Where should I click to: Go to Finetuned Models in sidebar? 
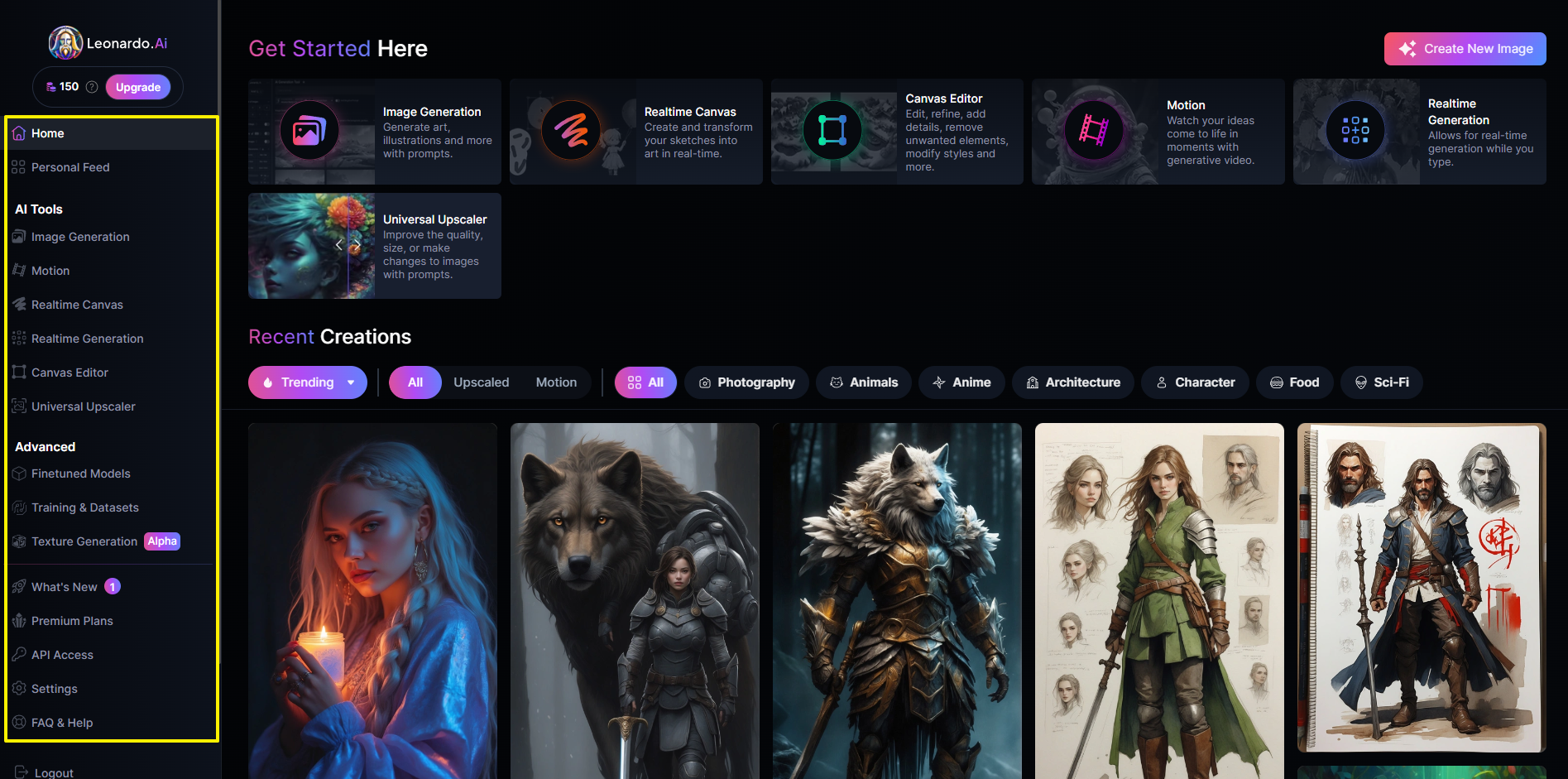coord(80,474)
